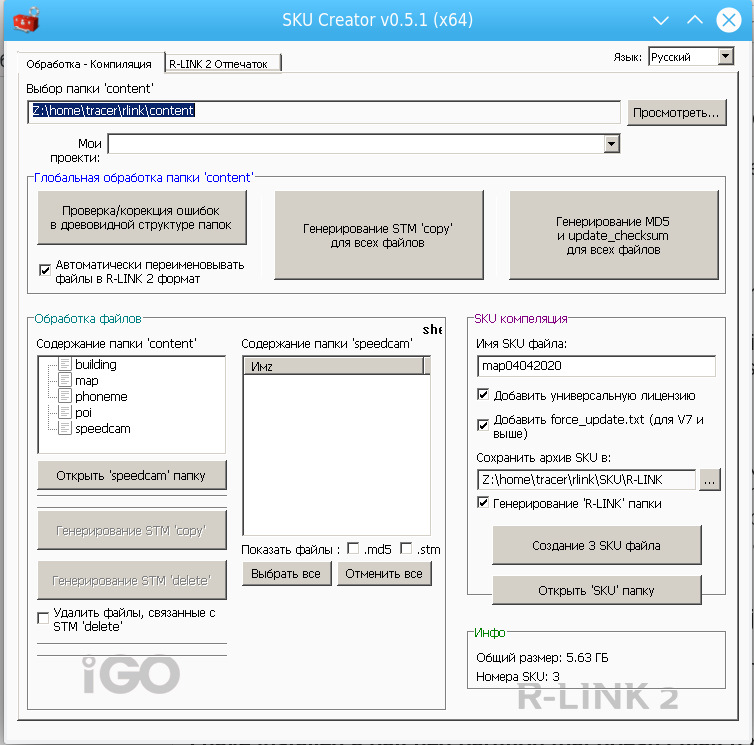The image size is (754, 745).
Task: Switch to 'R-LINK 2 Отпечаток' tab
Action: 223,63
